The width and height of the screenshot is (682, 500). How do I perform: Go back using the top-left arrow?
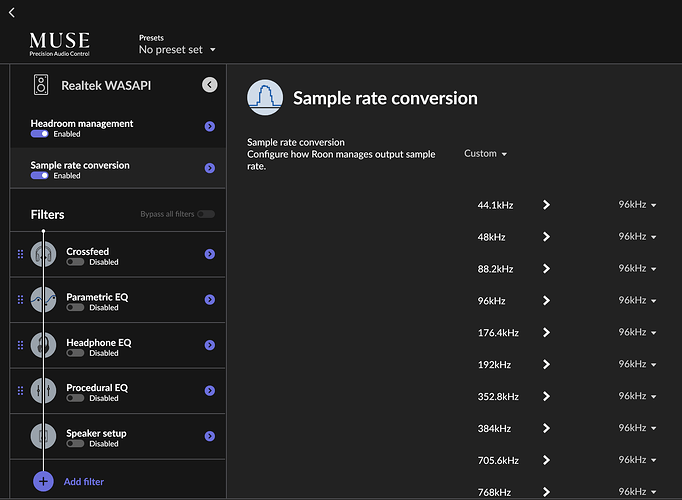click(12, 13)
